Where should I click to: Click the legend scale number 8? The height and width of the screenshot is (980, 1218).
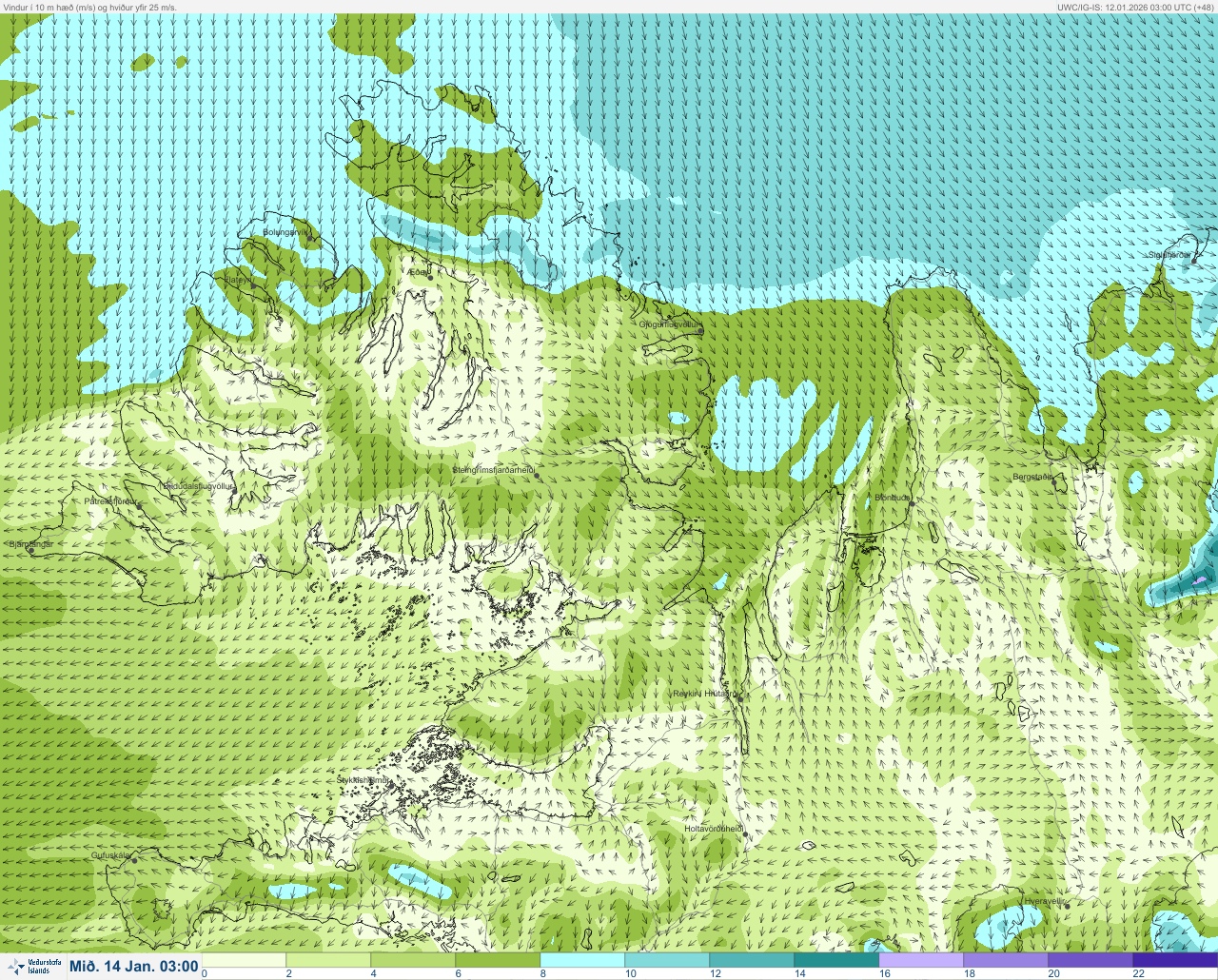tap(542, 973)
